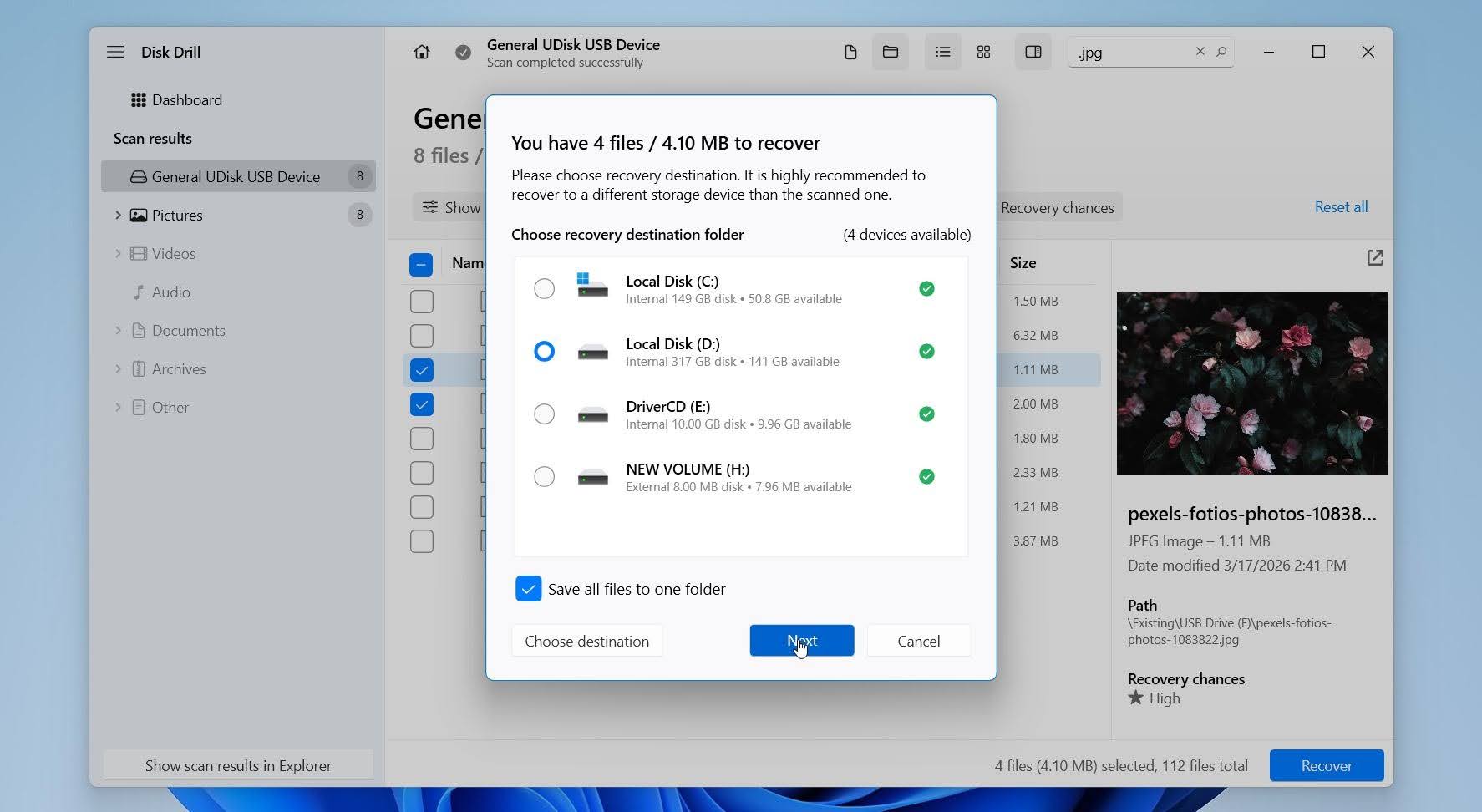Uncheck the 1.11 MB file row checkbox
The image size is (1482, 812).
pyautogui.click(x=422, y=369)
